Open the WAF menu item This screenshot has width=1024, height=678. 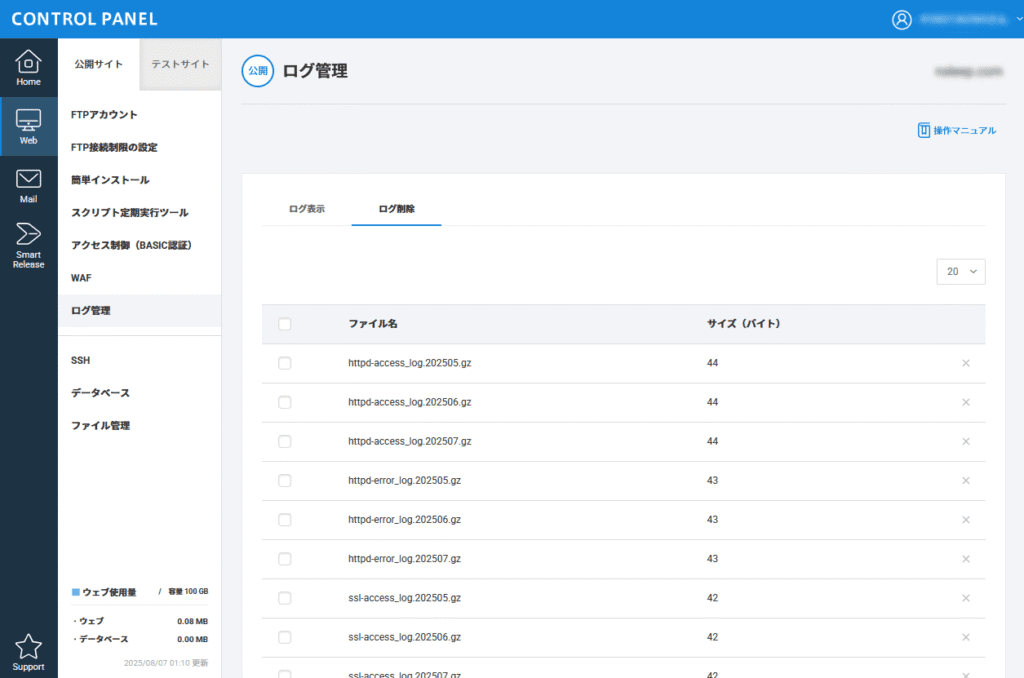81,278
